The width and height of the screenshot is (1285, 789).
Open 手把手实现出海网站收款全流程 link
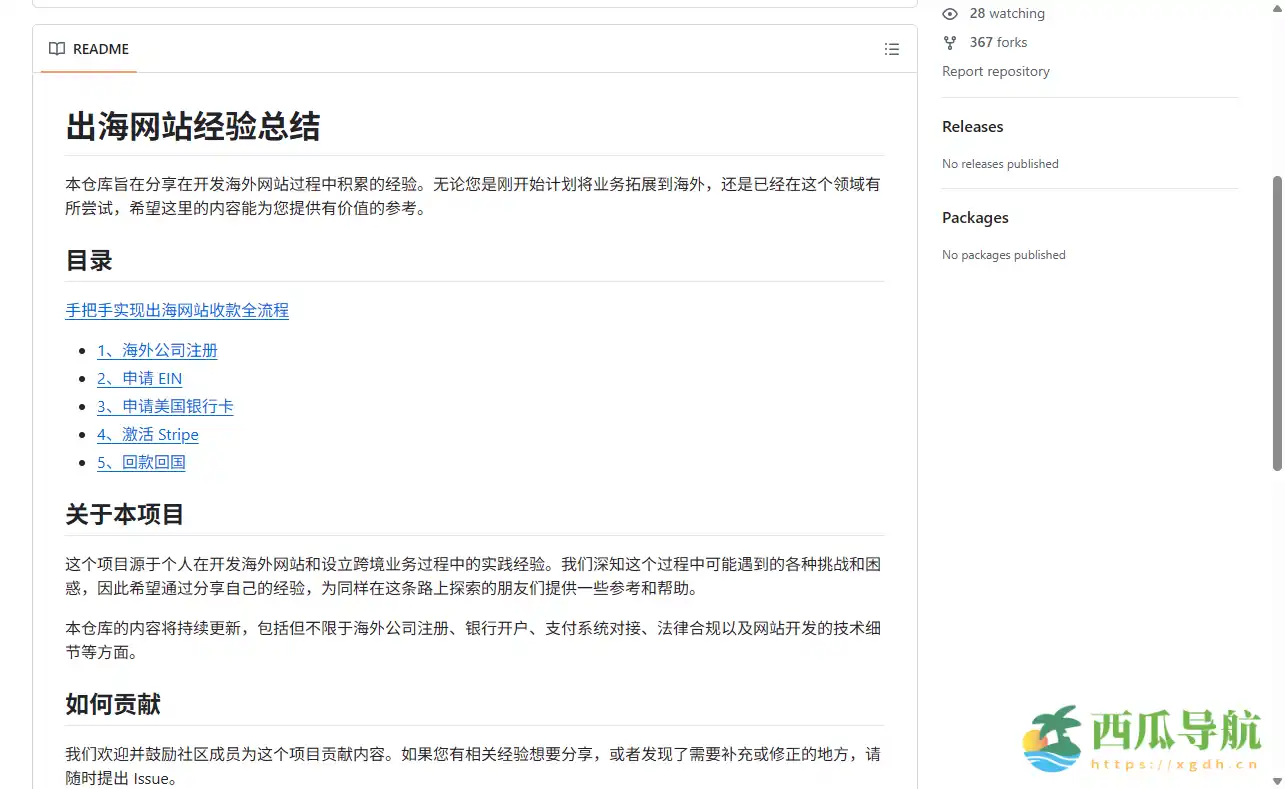pos(176,310)
